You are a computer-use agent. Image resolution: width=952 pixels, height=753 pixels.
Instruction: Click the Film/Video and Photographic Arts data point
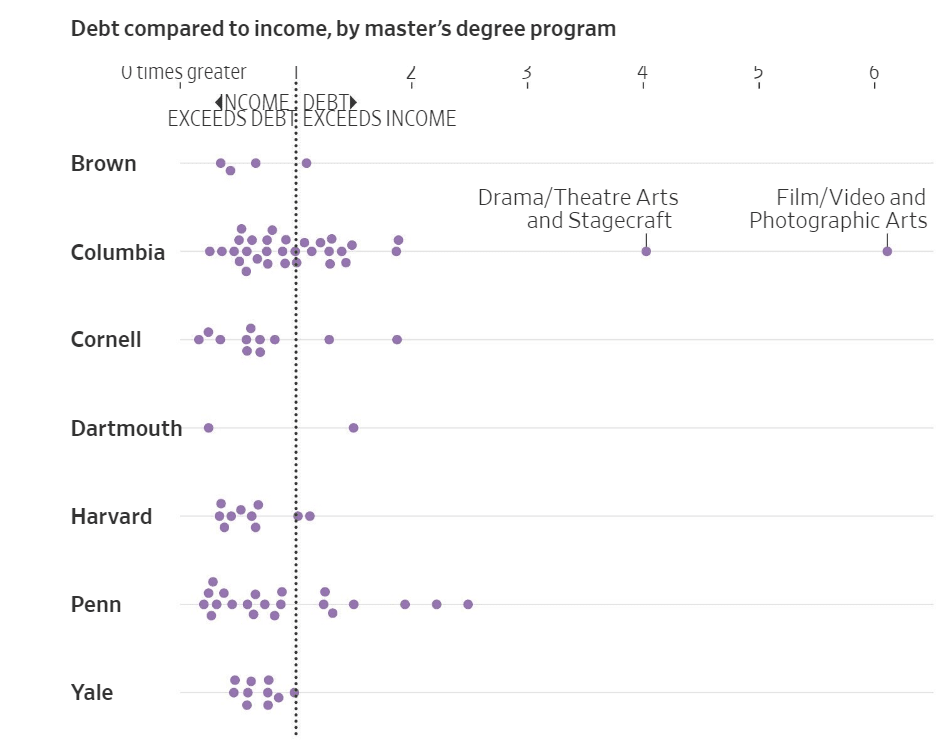[887, 251]
